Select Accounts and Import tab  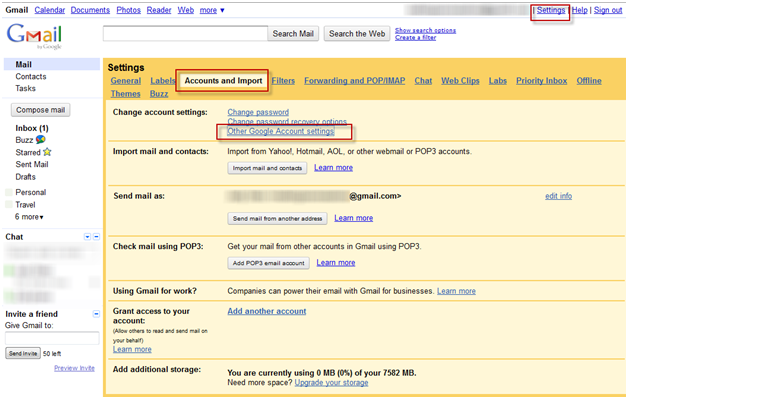coord(223,81)
